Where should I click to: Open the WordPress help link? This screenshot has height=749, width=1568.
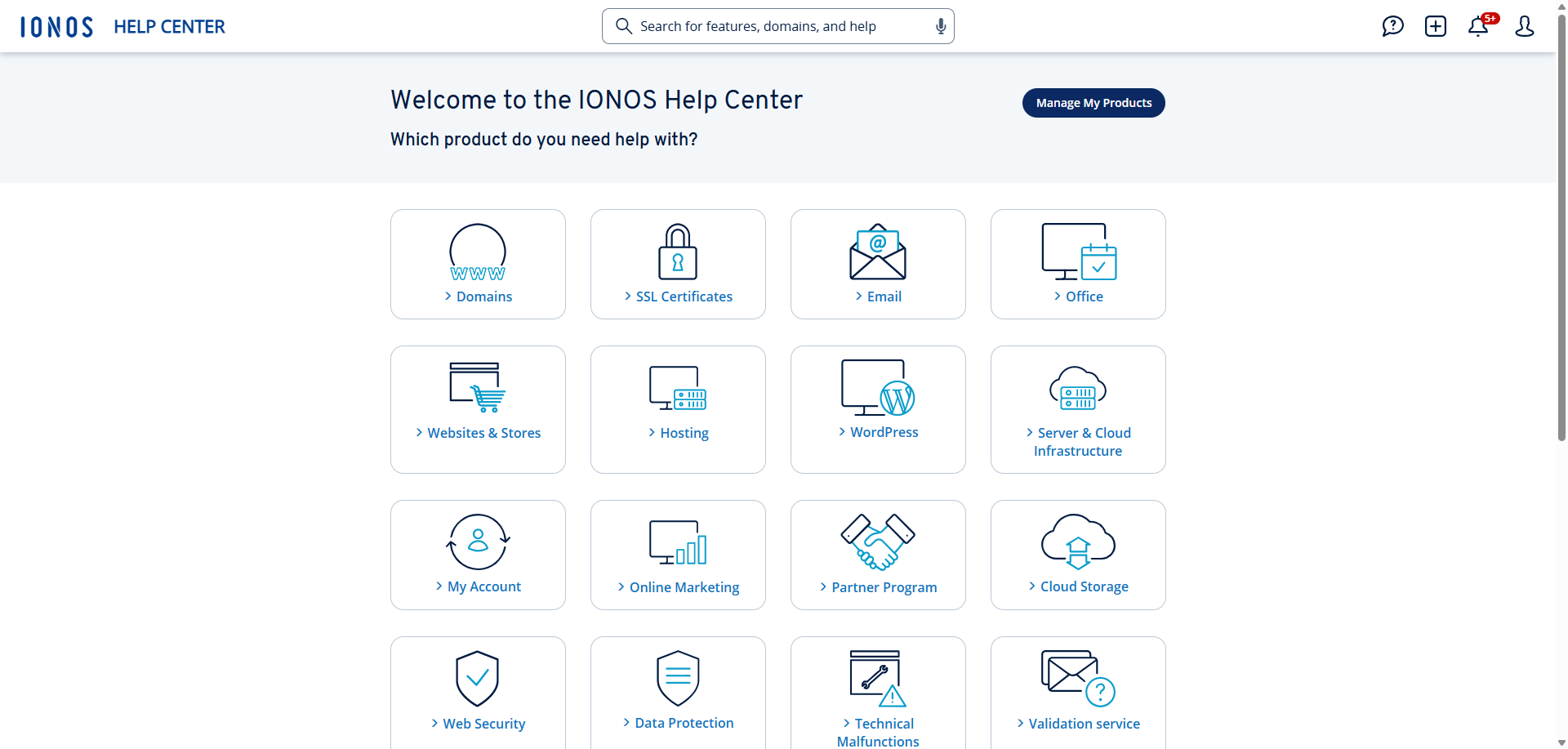tap(878, 432)
